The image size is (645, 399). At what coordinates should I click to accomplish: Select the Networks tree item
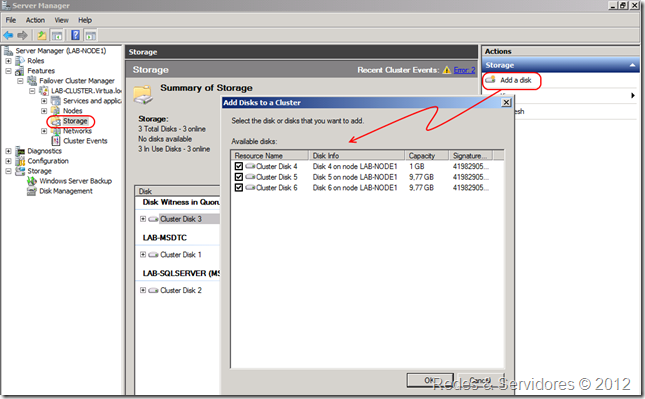click(x=77, y=131)
